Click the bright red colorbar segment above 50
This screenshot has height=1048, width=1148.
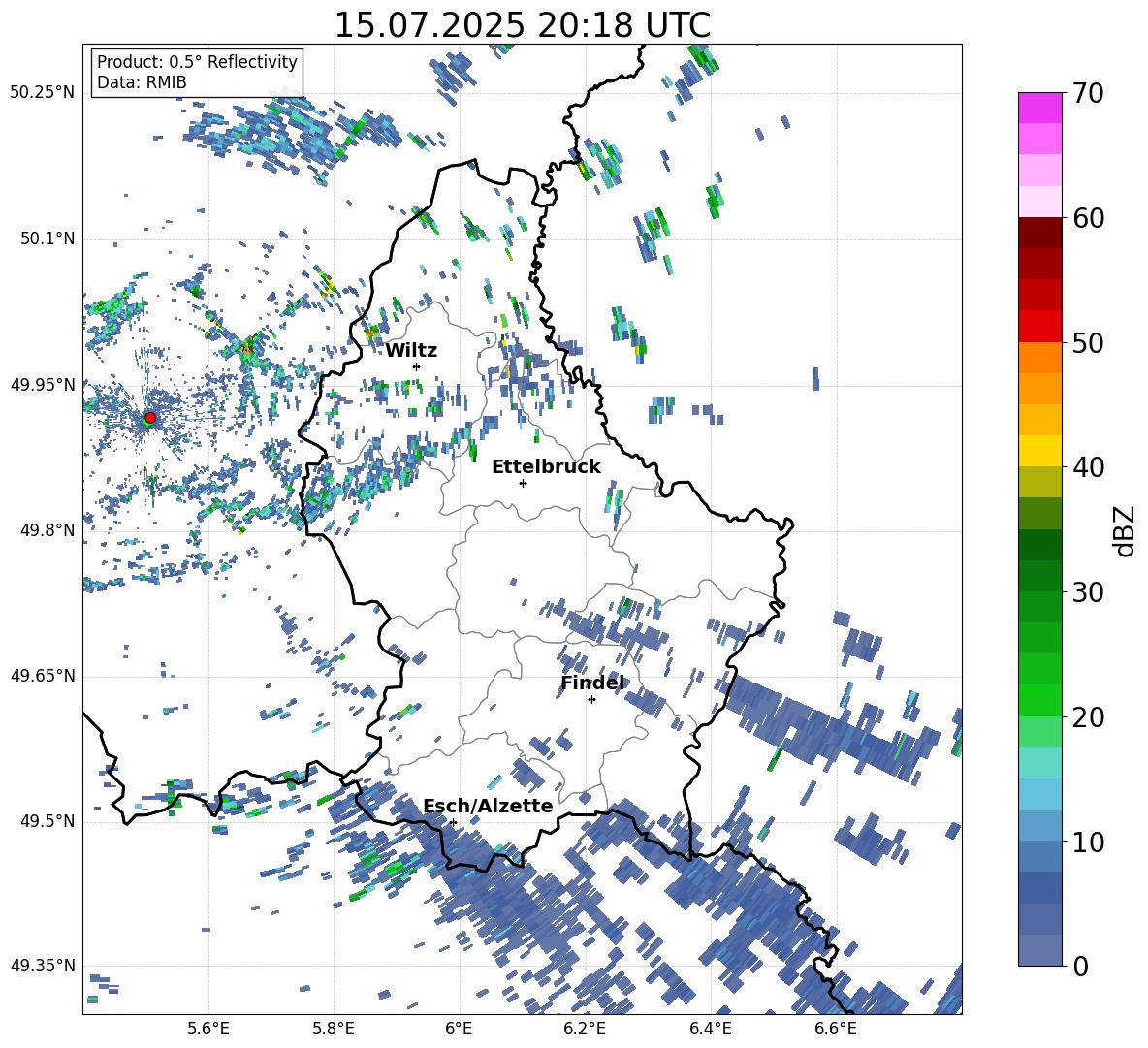[1039, 326]
